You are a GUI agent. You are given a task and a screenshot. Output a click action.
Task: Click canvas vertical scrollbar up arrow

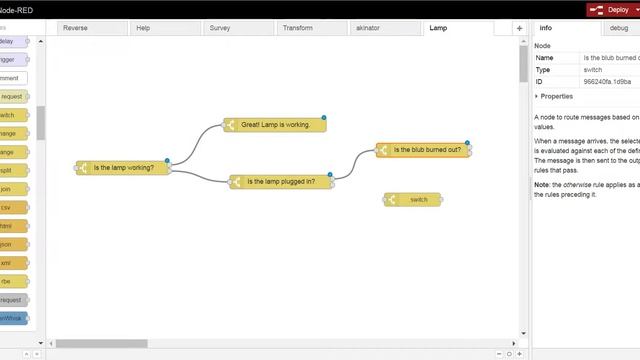coord(524,41)
